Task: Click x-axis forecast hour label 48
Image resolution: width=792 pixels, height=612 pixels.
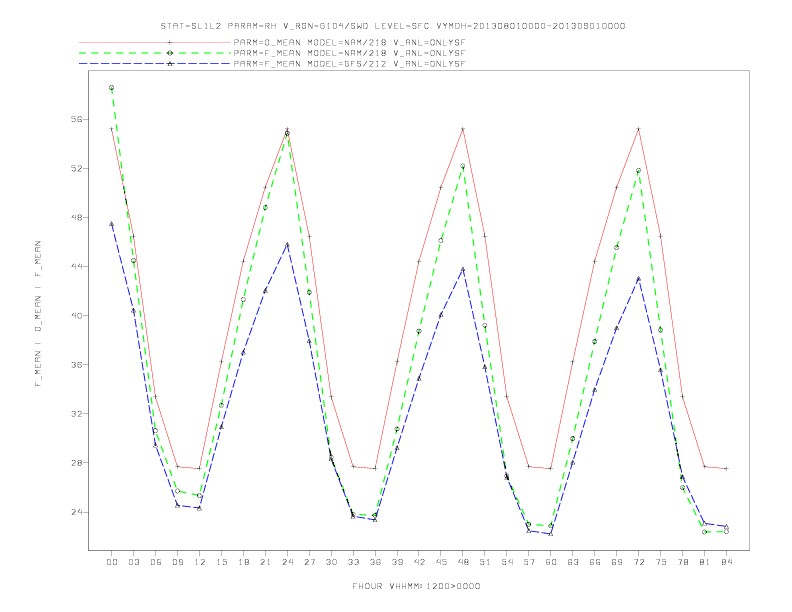Action: click(x=463, y=562)
